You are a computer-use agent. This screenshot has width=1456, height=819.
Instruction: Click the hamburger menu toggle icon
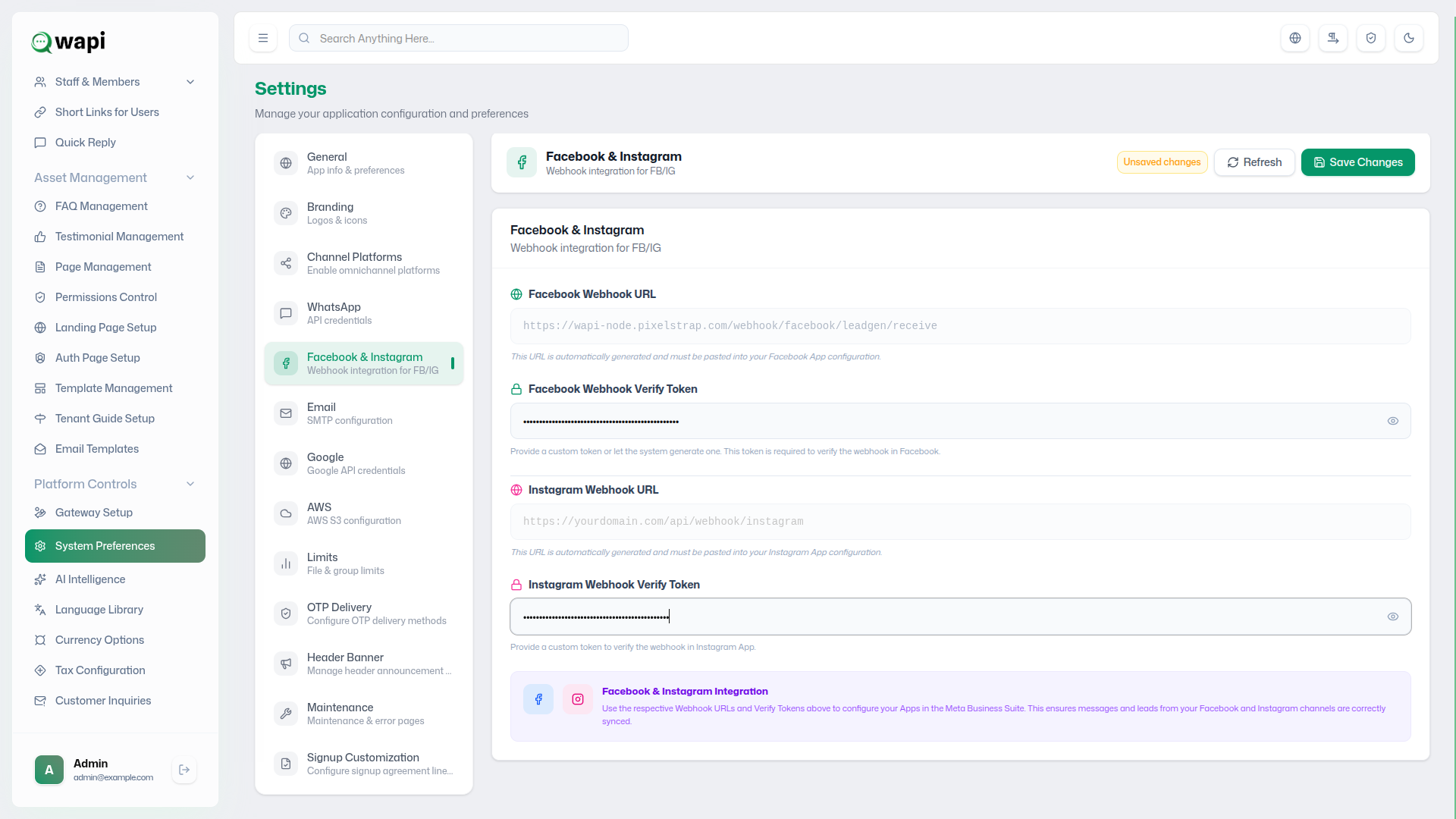(x=263, y=38)
